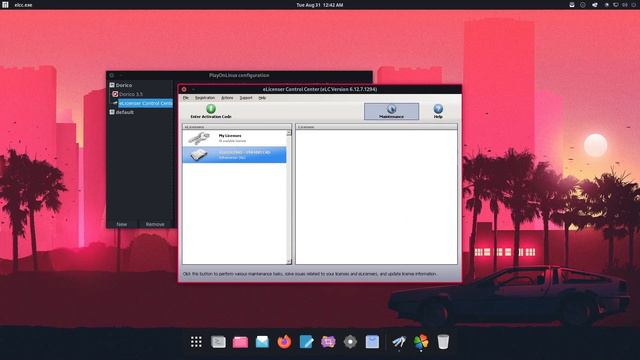Select the highlighted Soft-eLicenser drive entry

pyautogui.click(x=234, y=155)
